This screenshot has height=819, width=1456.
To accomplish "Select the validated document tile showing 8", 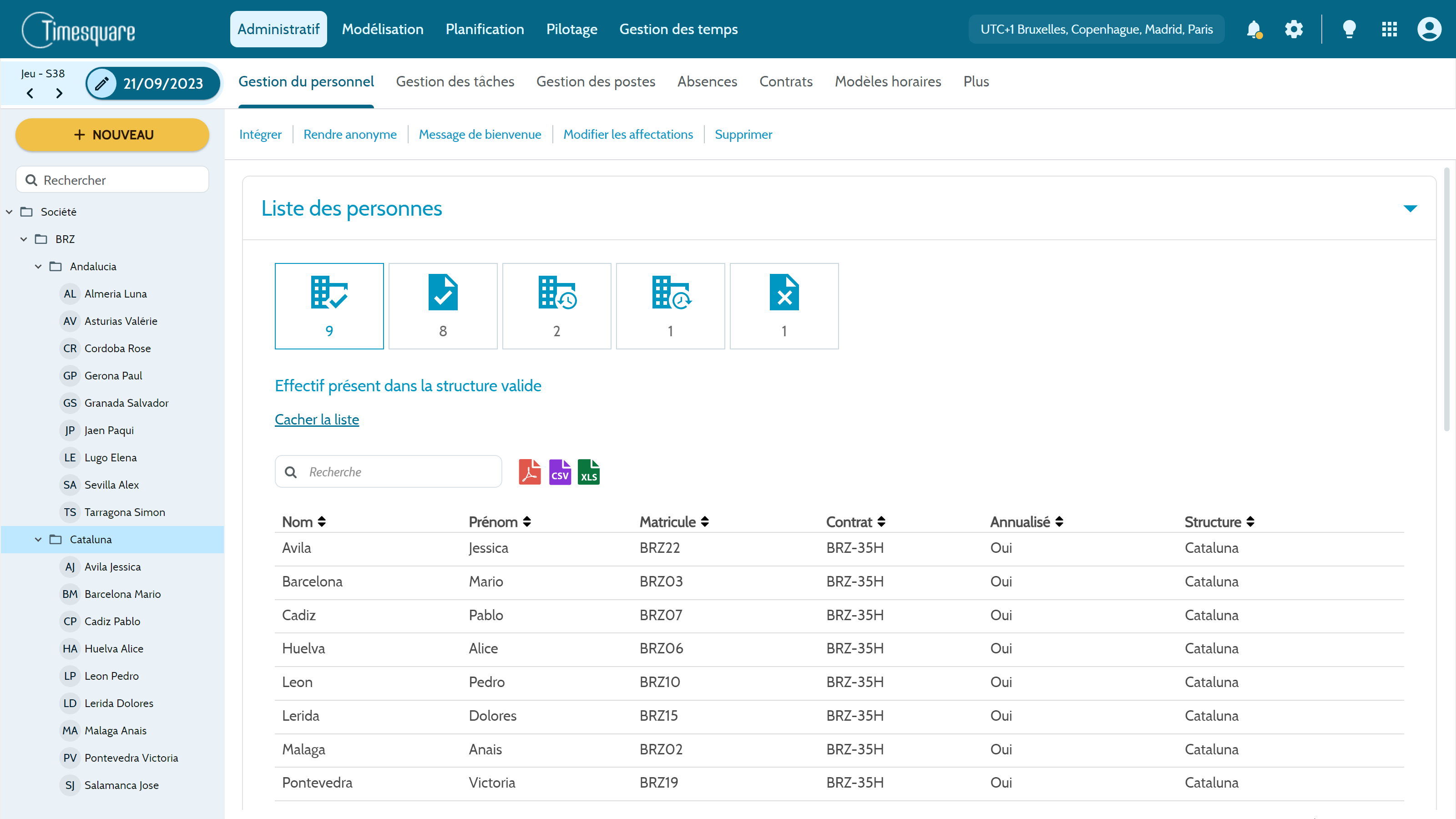I will click(x=443, y=306).
